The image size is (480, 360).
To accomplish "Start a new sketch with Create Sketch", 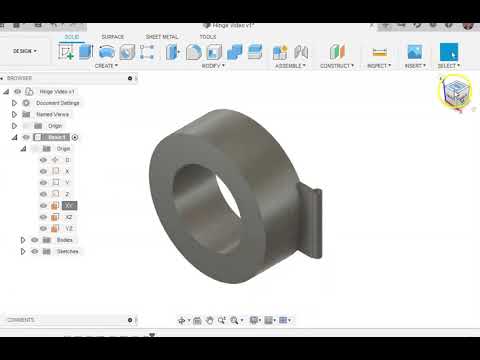I will coord(66,52).
